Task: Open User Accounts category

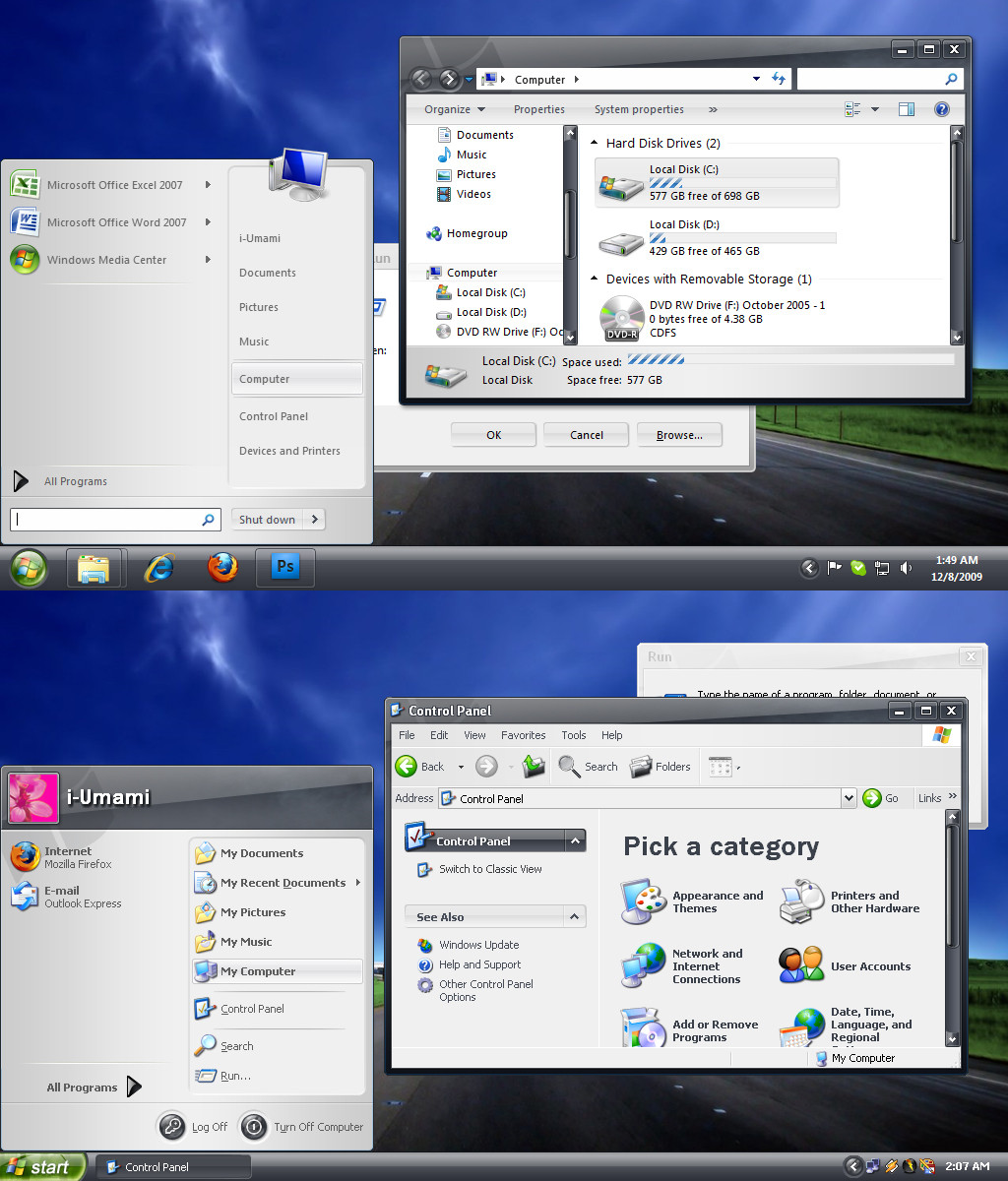Action: point(846,965)
